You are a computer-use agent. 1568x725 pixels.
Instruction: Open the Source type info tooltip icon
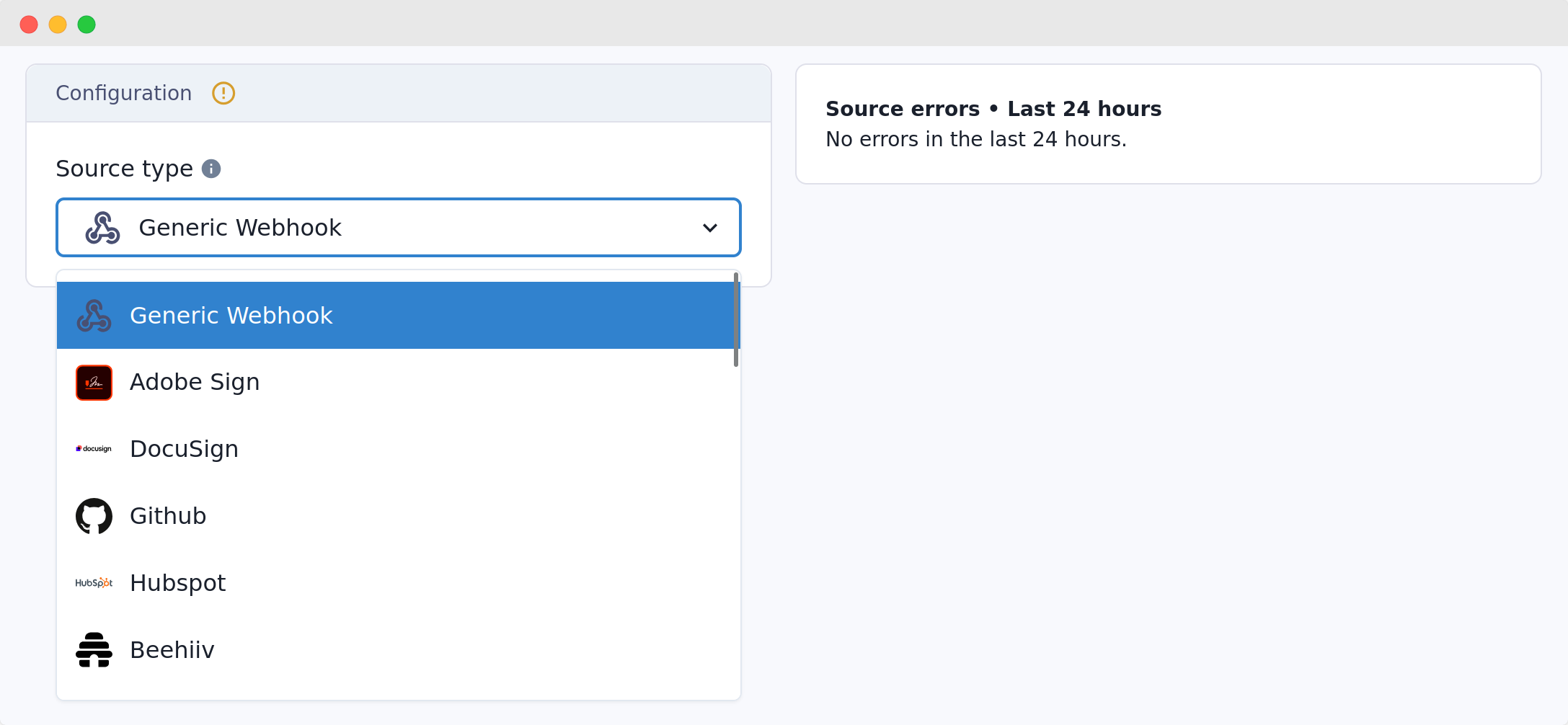coord(211,169)
